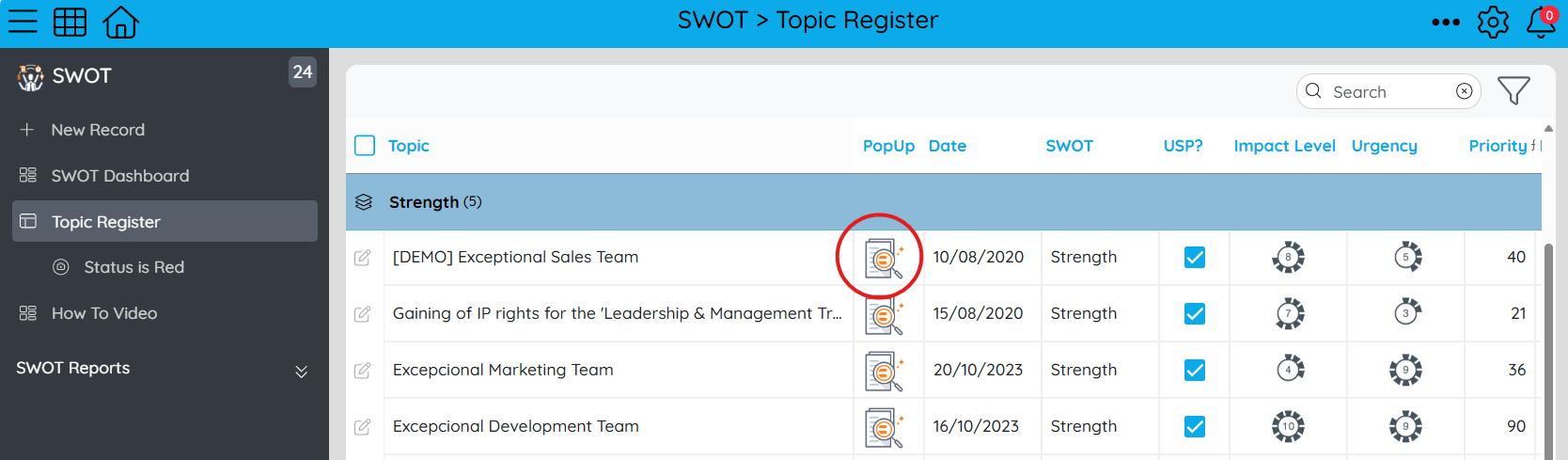Screen dimensions: 1568x460
Task: Open Status is Red view
Action: click(x=134, y=267)
